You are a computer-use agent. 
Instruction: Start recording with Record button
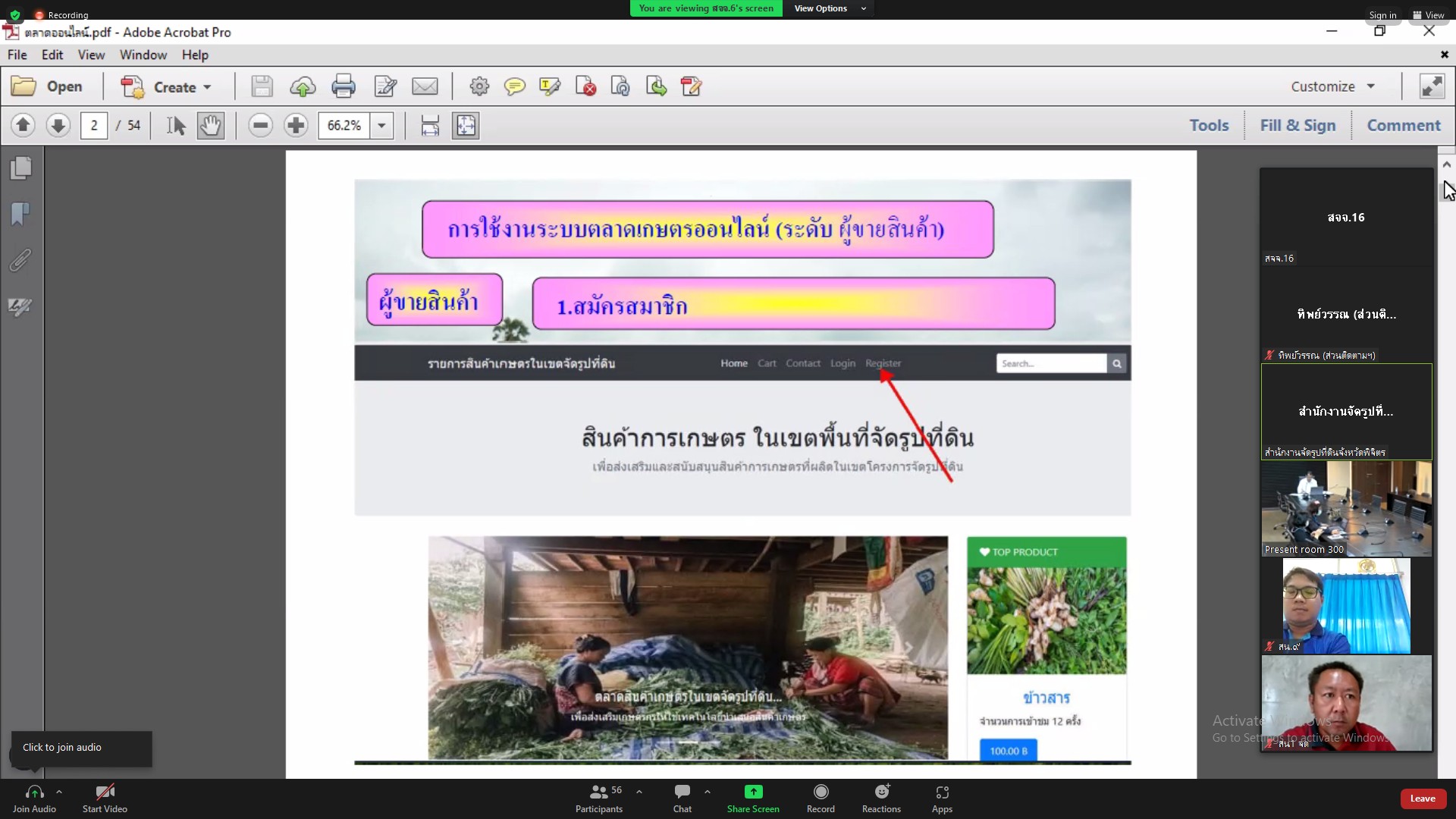point(821,799)
